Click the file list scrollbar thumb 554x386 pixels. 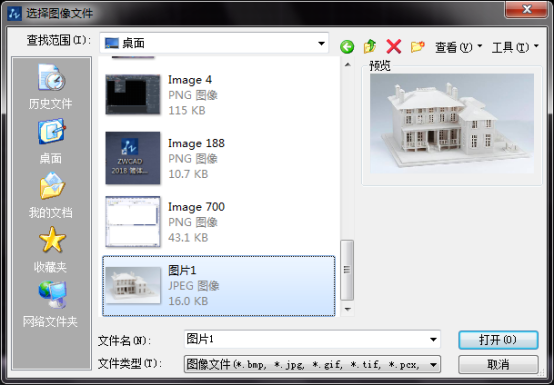(x=347, y=270)
